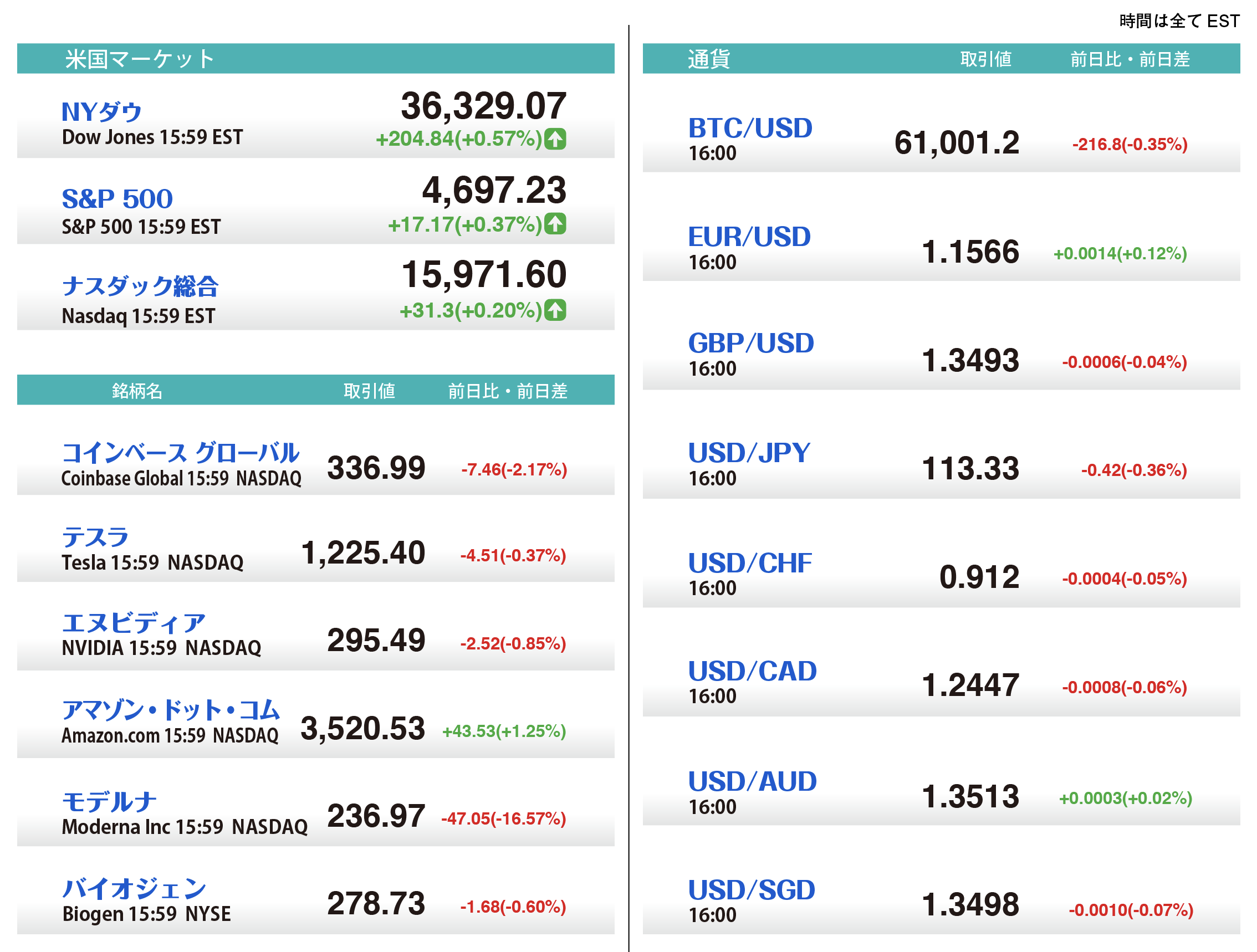The height and width of the screenshot is (952, 1257).
Task: Click the Moderna price 236.97
Action: (x=376, y=816)
